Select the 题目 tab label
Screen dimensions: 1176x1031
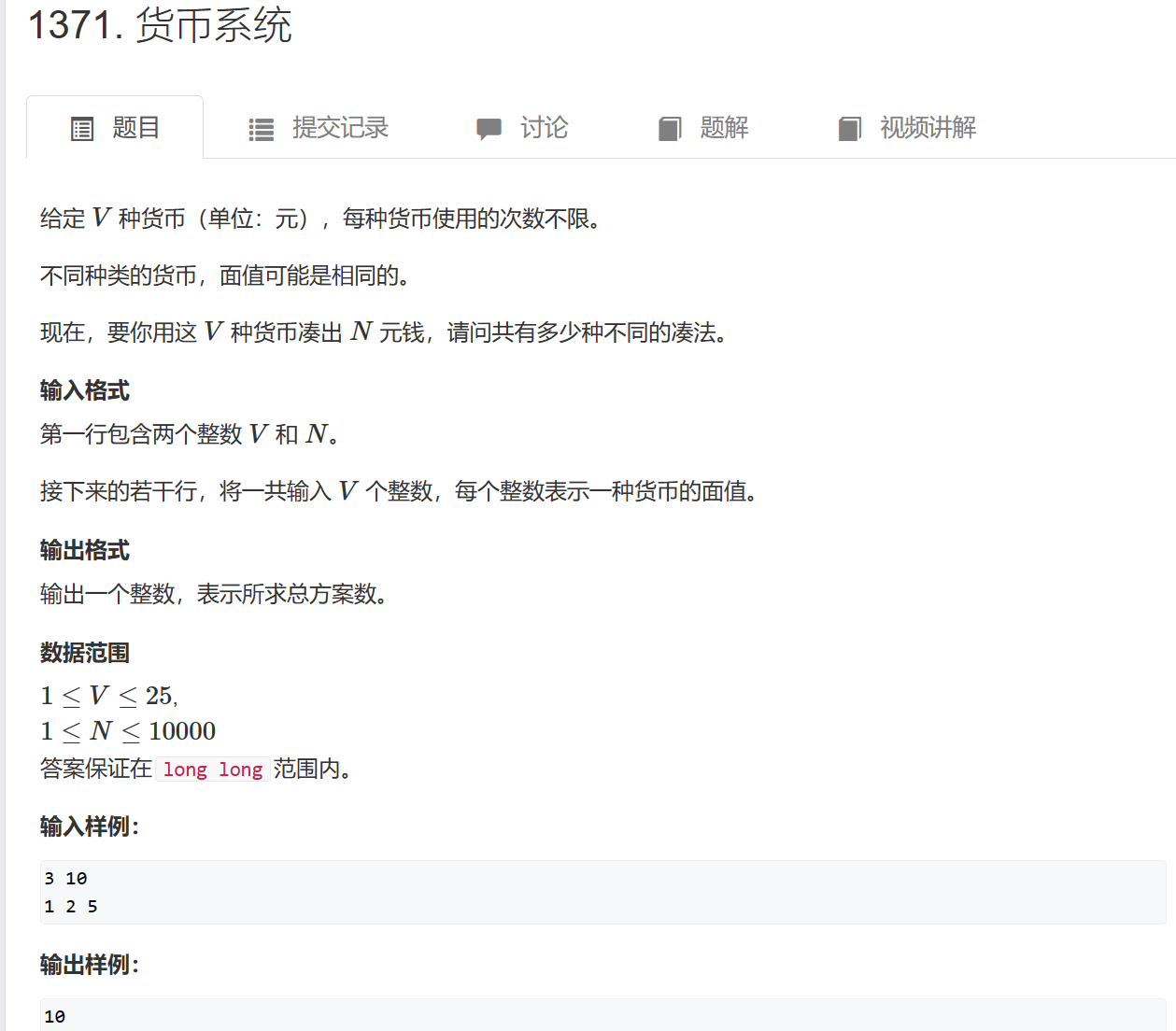tap(136, 128)
